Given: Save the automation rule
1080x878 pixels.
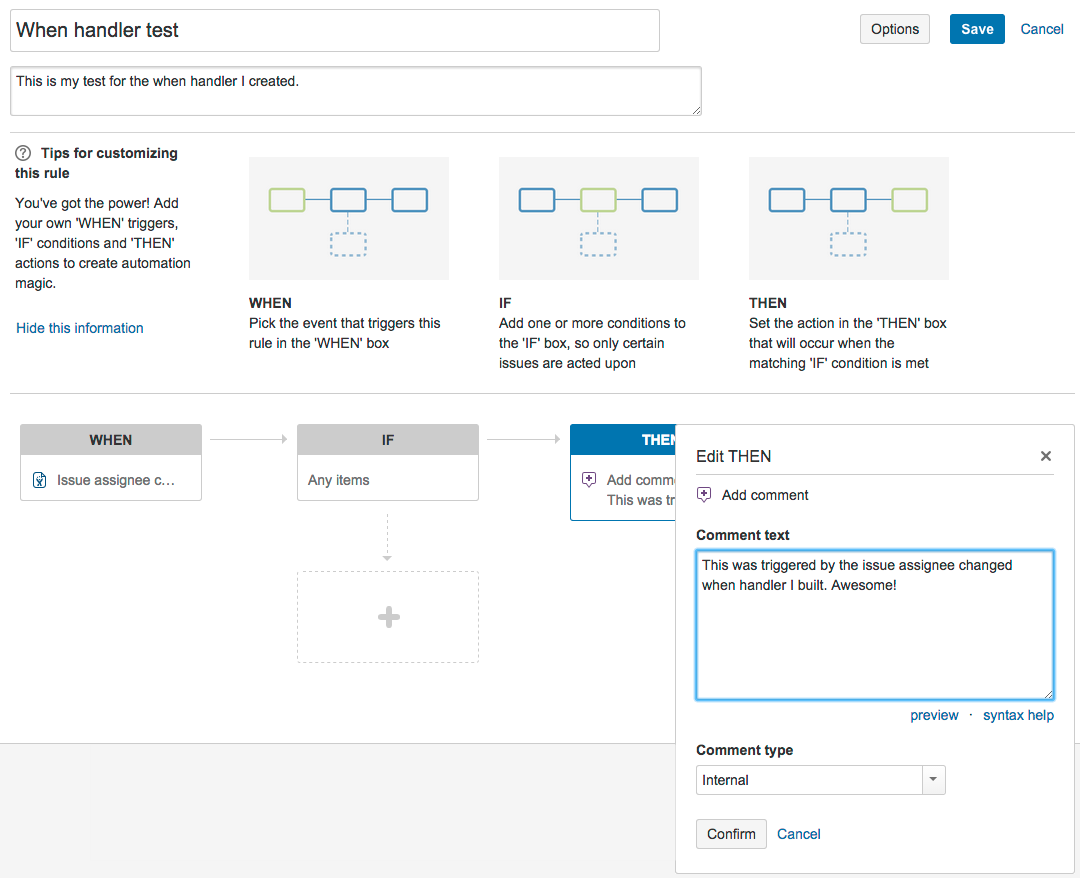Looking at the screenshot, I should 976,29.
